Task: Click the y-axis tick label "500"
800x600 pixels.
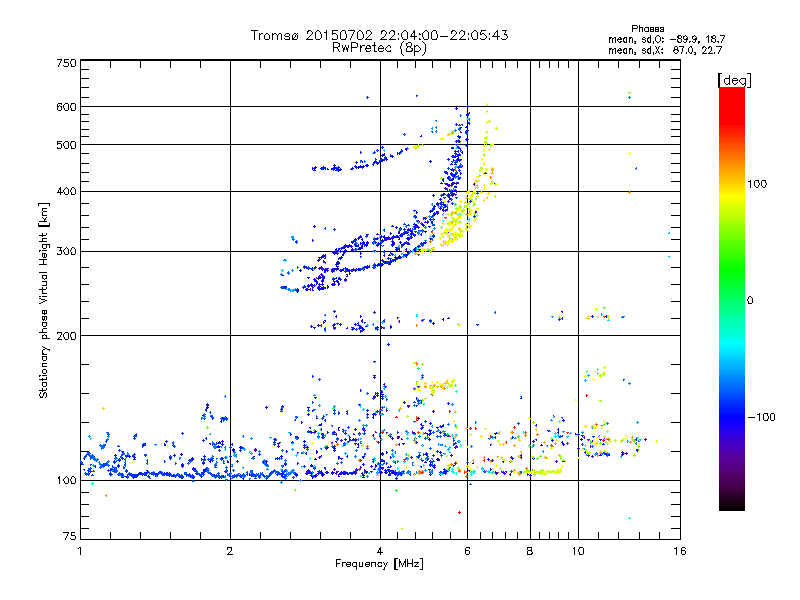Action: [66, 145]
